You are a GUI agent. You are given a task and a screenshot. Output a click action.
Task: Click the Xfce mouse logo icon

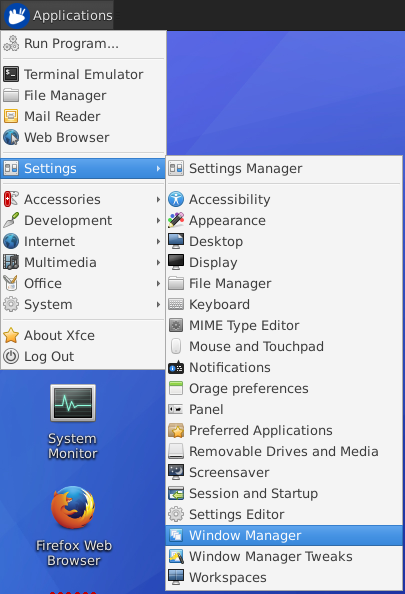17,15
